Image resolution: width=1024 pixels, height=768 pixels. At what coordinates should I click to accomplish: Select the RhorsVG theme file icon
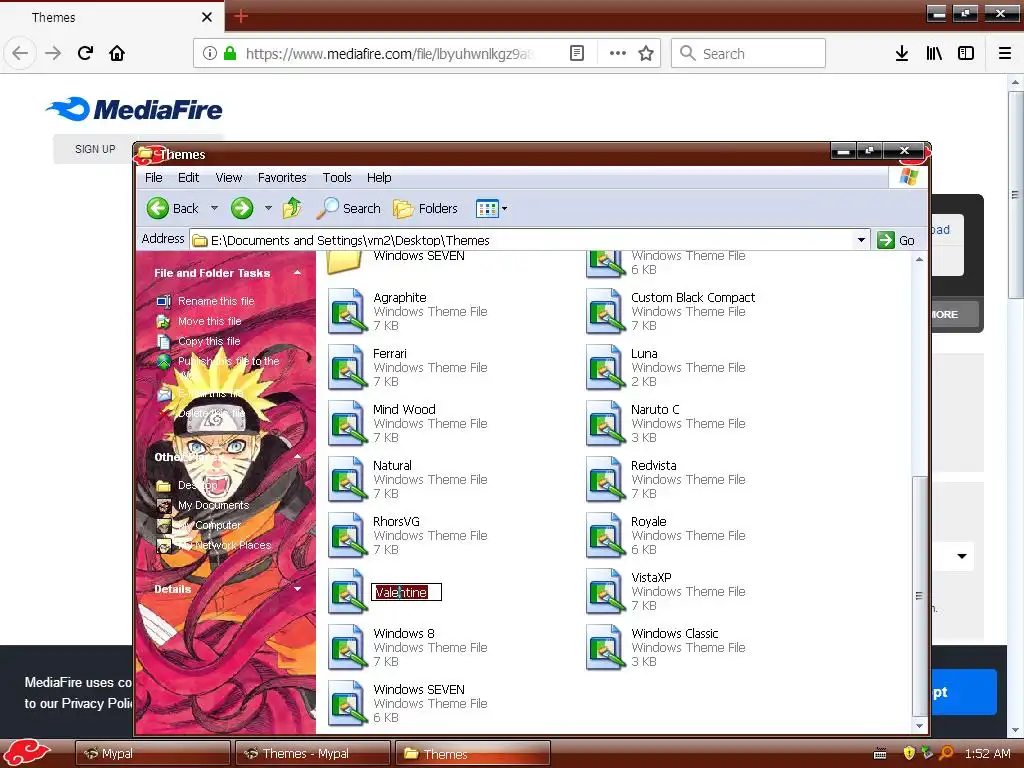(347, 536)
